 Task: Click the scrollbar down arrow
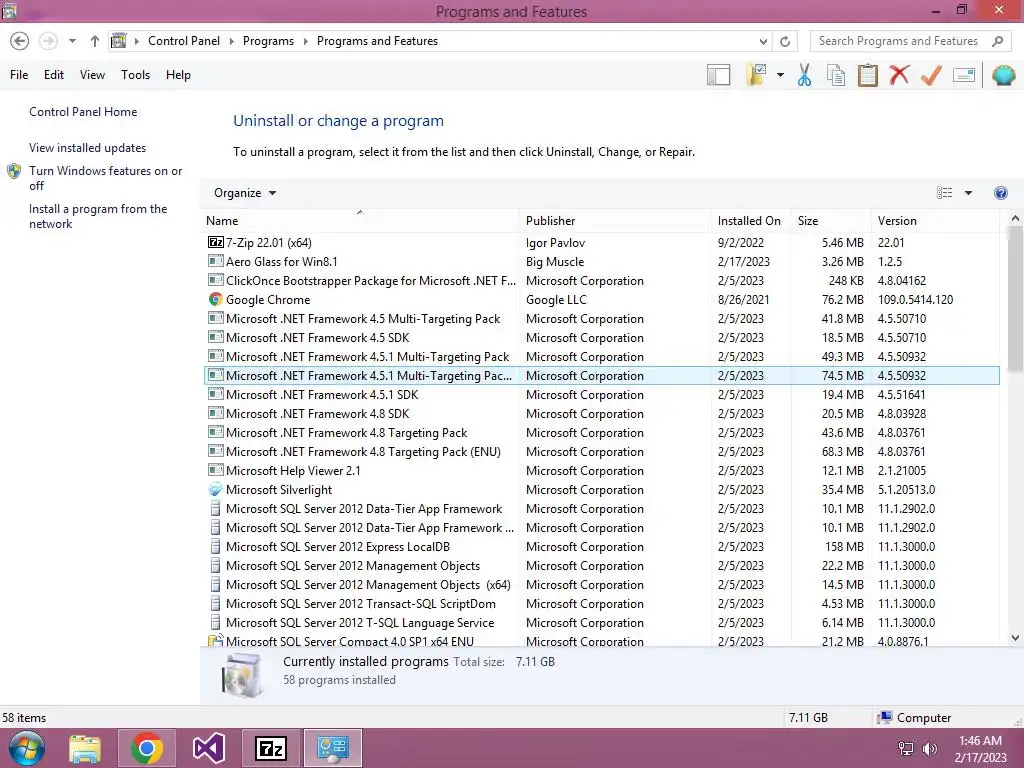tap(1015, 638)
